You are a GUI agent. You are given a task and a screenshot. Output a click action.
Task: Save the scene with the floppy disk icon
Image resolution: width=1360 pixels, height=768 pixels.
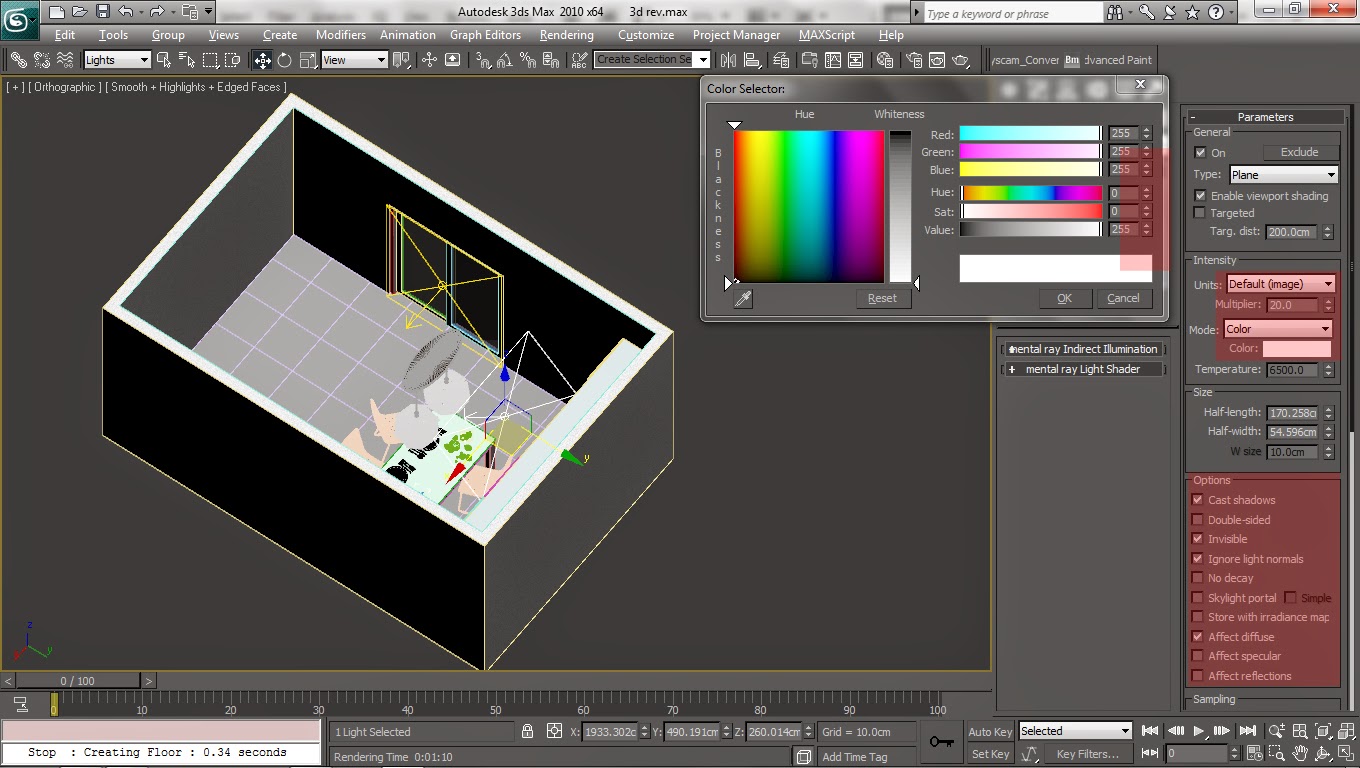pos(103,12)
